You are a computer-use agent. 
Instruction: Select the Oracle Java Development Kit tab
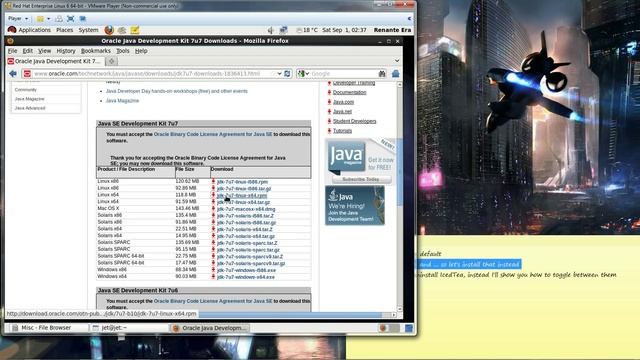click(56, 61)
